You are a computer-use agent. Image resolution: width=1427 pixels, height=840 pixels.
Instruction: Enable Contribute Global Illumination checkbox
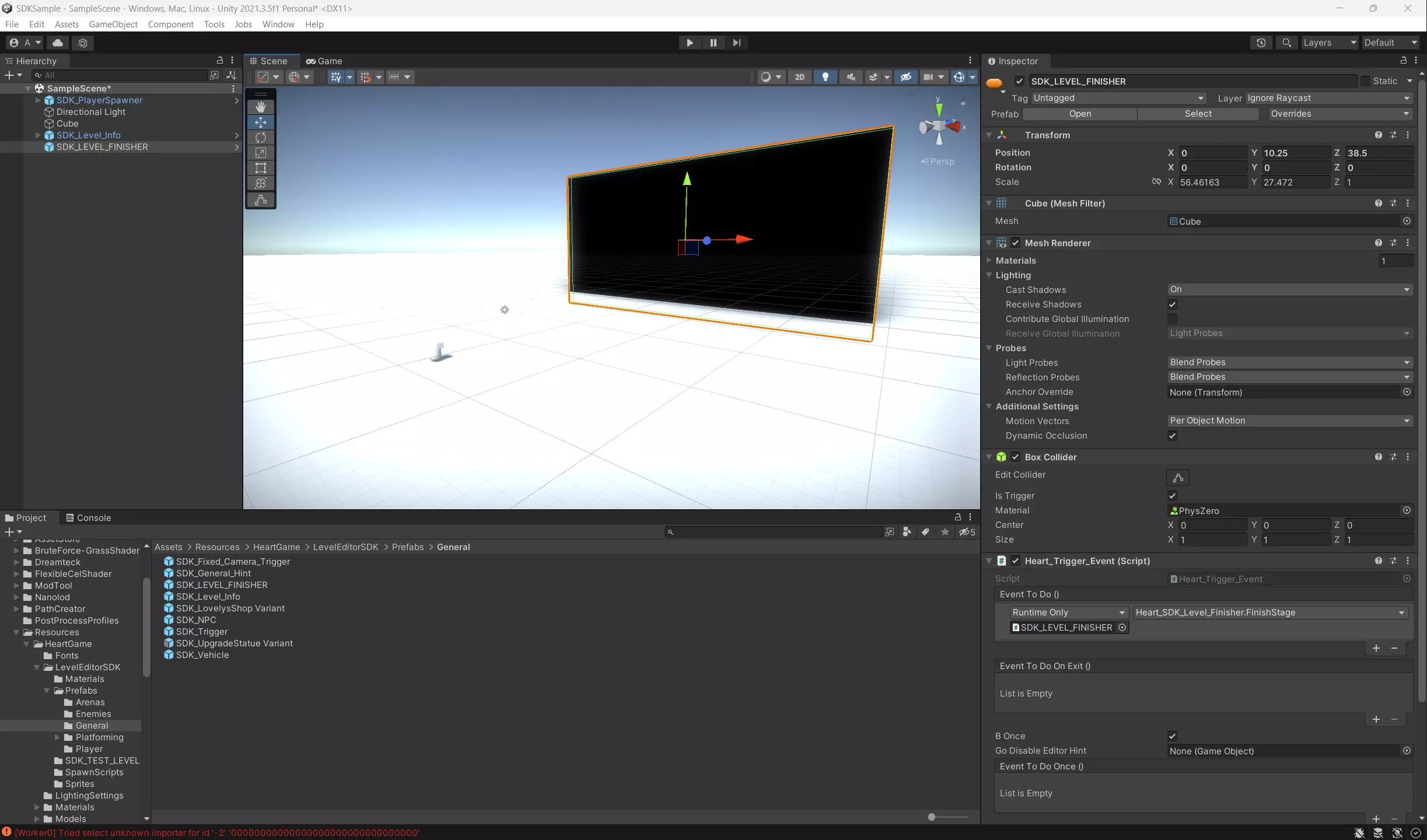[1172, 319]
